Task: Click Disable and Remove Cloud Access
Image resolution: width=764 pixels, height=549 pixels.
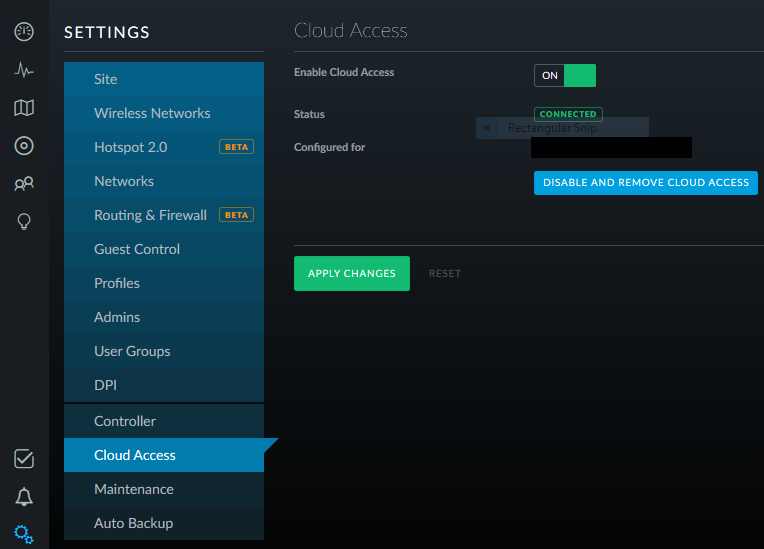Action: (646, 183)
